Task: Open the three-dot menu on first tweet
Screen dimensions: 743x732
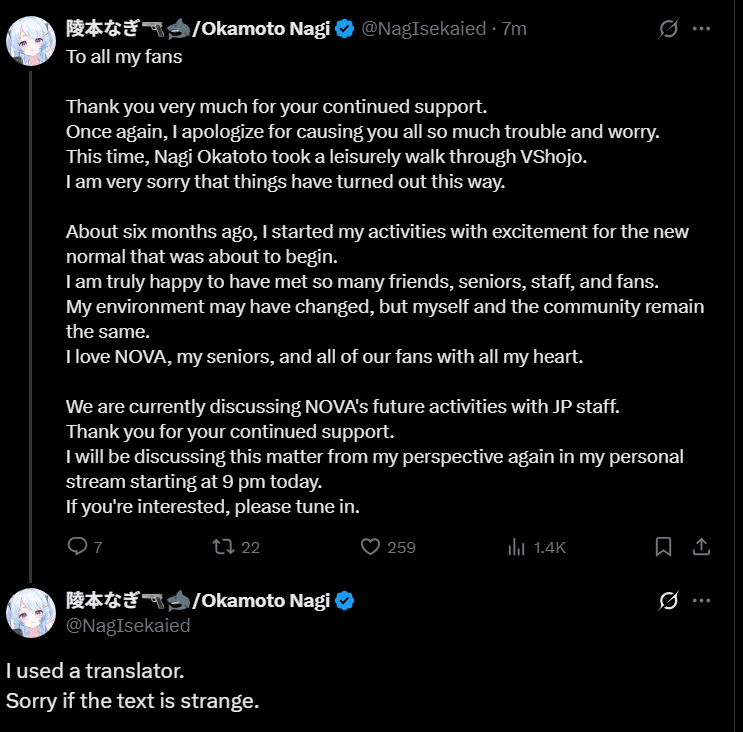Action: click(701, 29)
